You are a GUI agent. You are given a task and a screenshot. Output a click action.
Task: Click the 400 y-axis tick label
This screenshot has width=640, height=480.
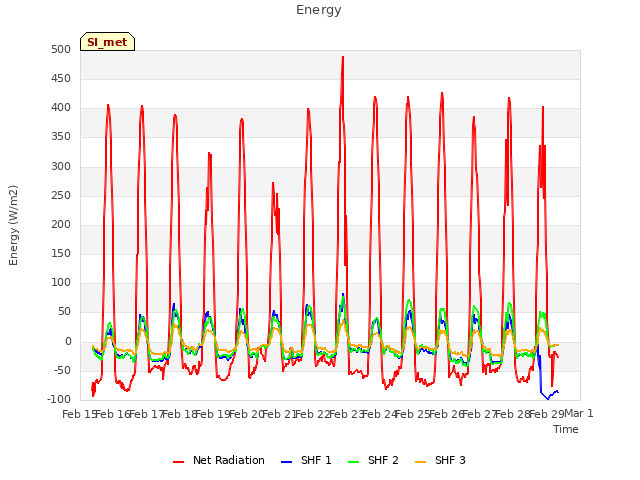point(61,108)
